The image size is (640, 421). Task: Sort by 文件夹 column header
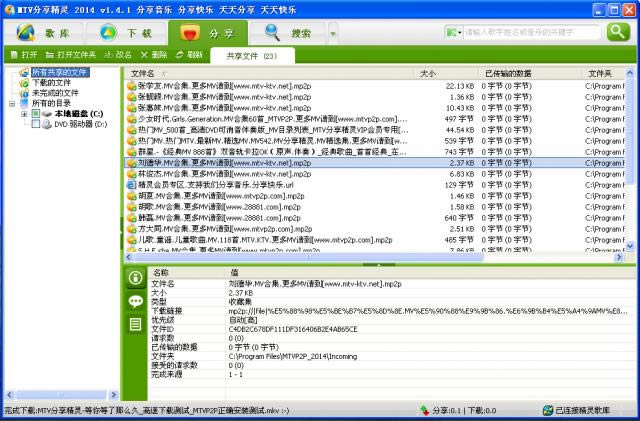[x=603, y=74]
